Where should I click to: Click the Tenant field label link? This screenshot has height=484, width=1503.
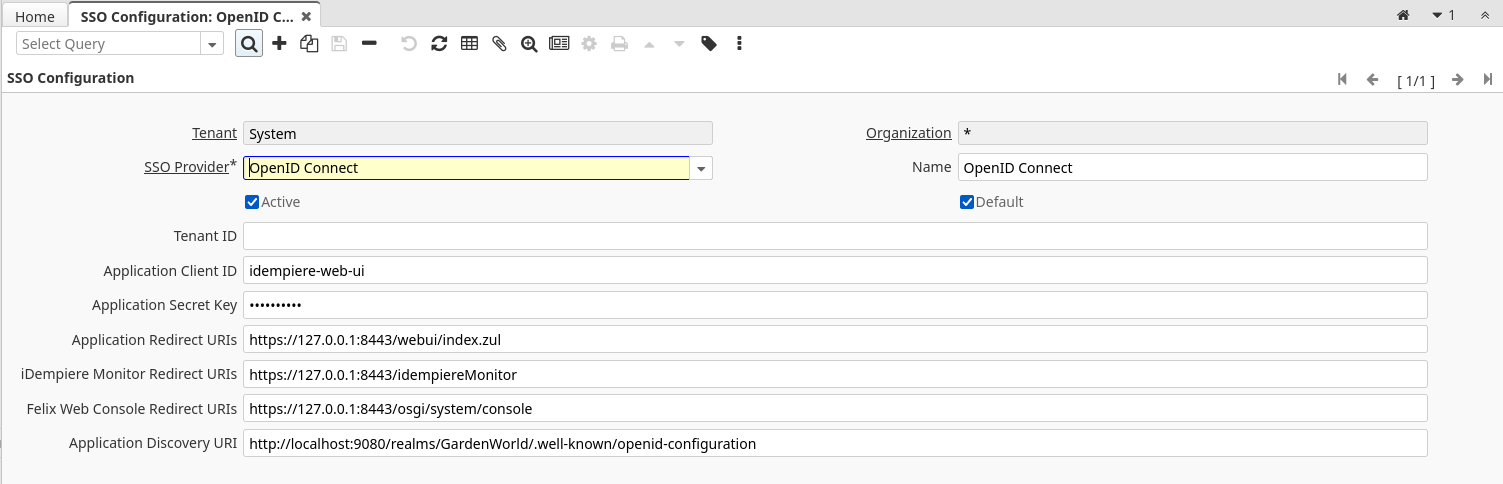pos(214,133)
